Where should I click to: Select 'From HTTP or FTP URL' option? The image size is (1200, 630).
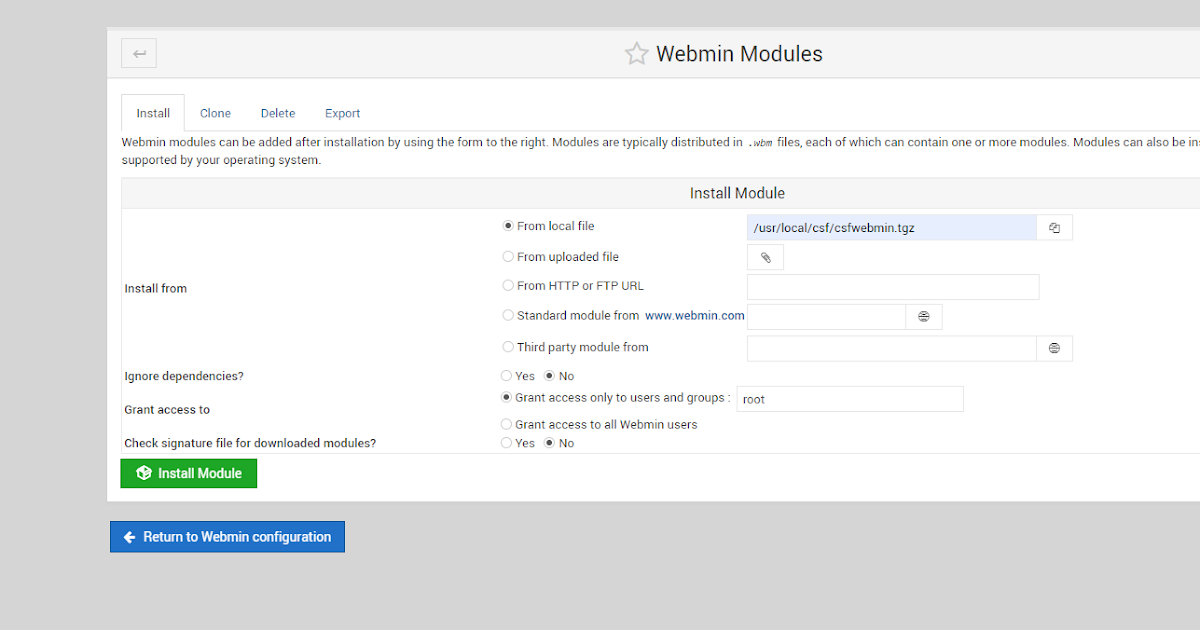[x=508, y=286]
